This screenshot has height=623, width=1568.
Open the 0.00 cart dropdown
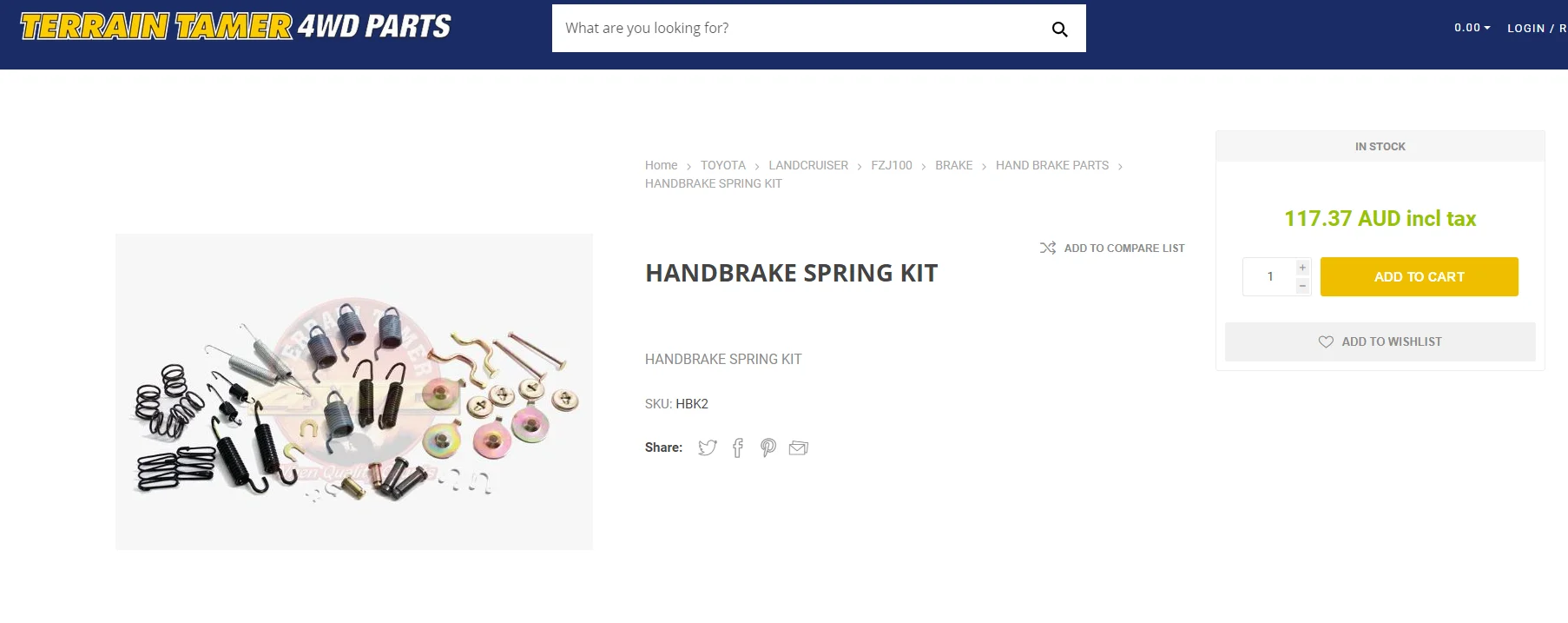pyautogui.click(x=1472, y=28)
